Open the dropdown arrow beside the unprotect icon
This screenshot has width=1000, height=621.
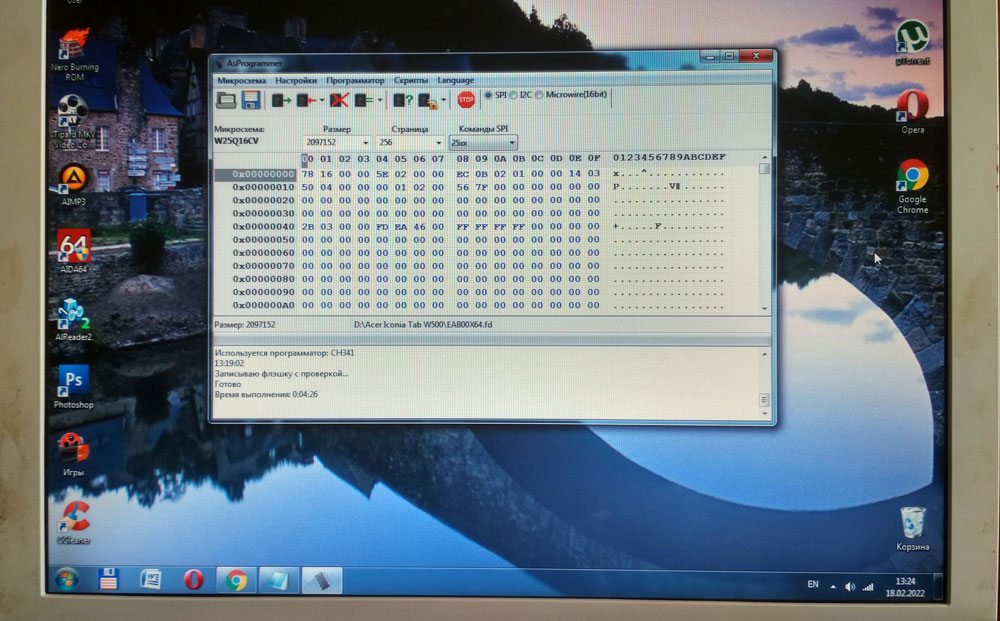tap(443, 101)
